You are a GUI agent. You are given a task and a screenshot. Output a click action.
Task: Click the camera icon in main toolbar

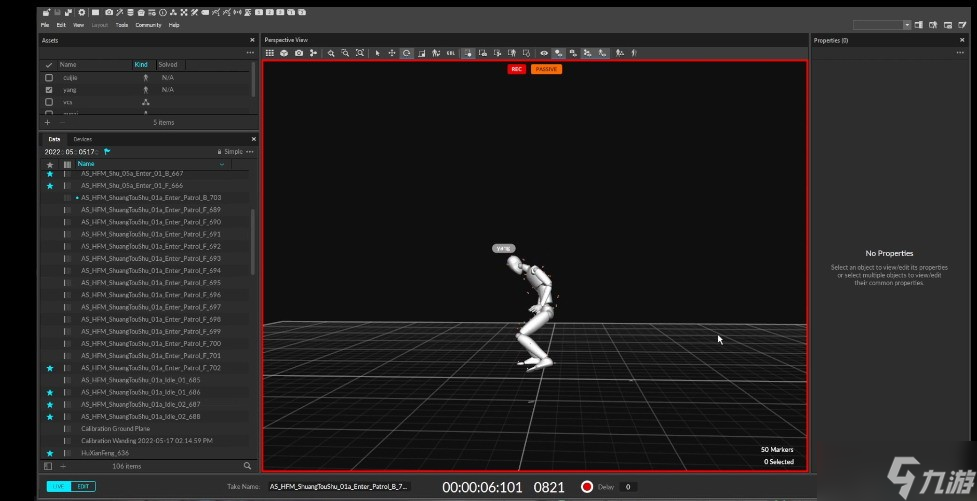109,12
